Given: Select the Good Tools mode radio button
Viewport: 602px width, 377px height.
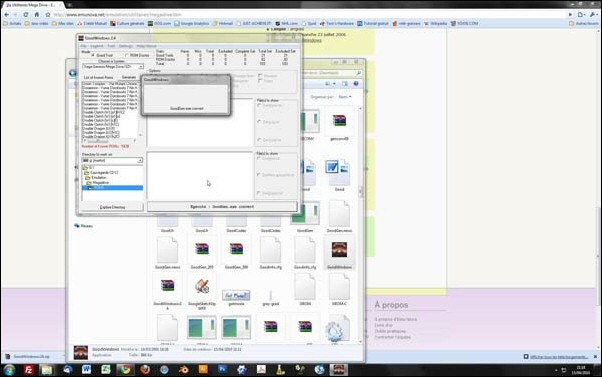Looking at the screenshot, I should pyautogui.click(x=93, y=55).
